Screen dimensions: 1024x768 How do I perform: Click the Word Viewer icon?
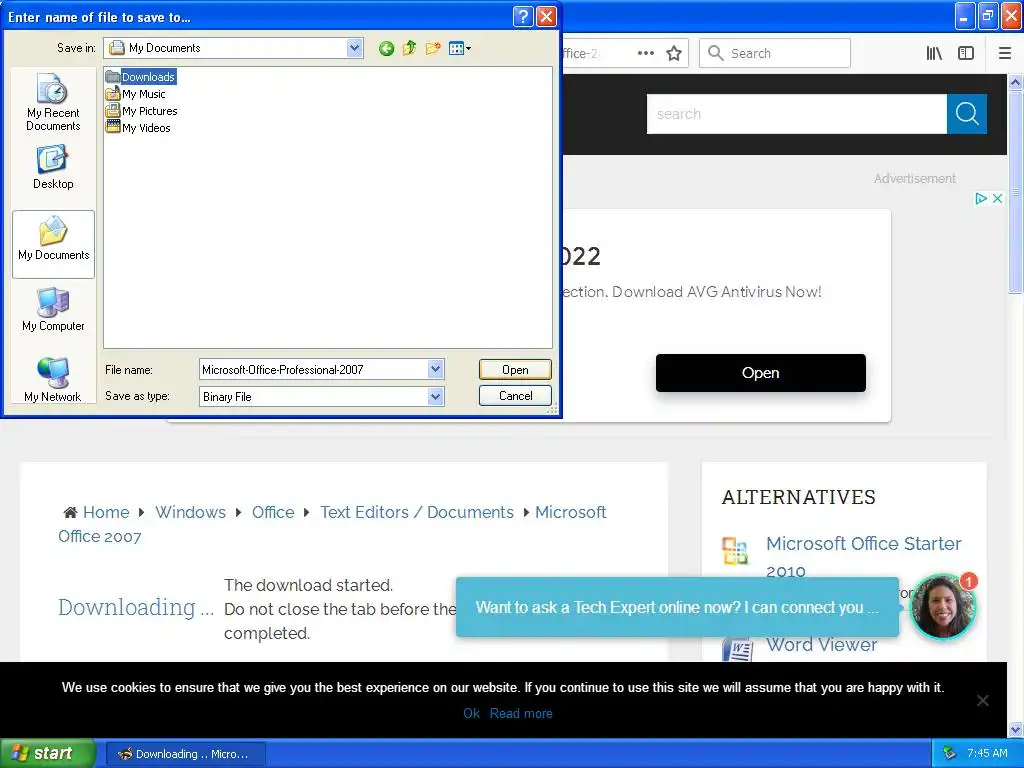click(737, 649)
